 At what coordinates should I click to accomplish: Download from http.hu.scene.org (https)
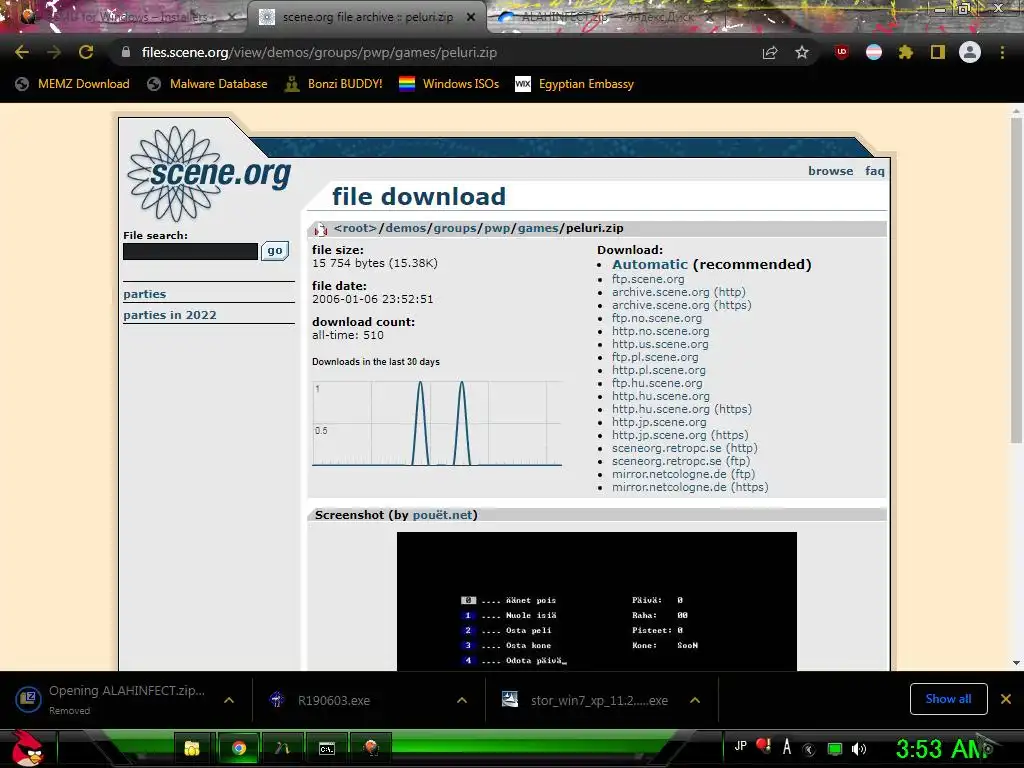tap(682, 409)
